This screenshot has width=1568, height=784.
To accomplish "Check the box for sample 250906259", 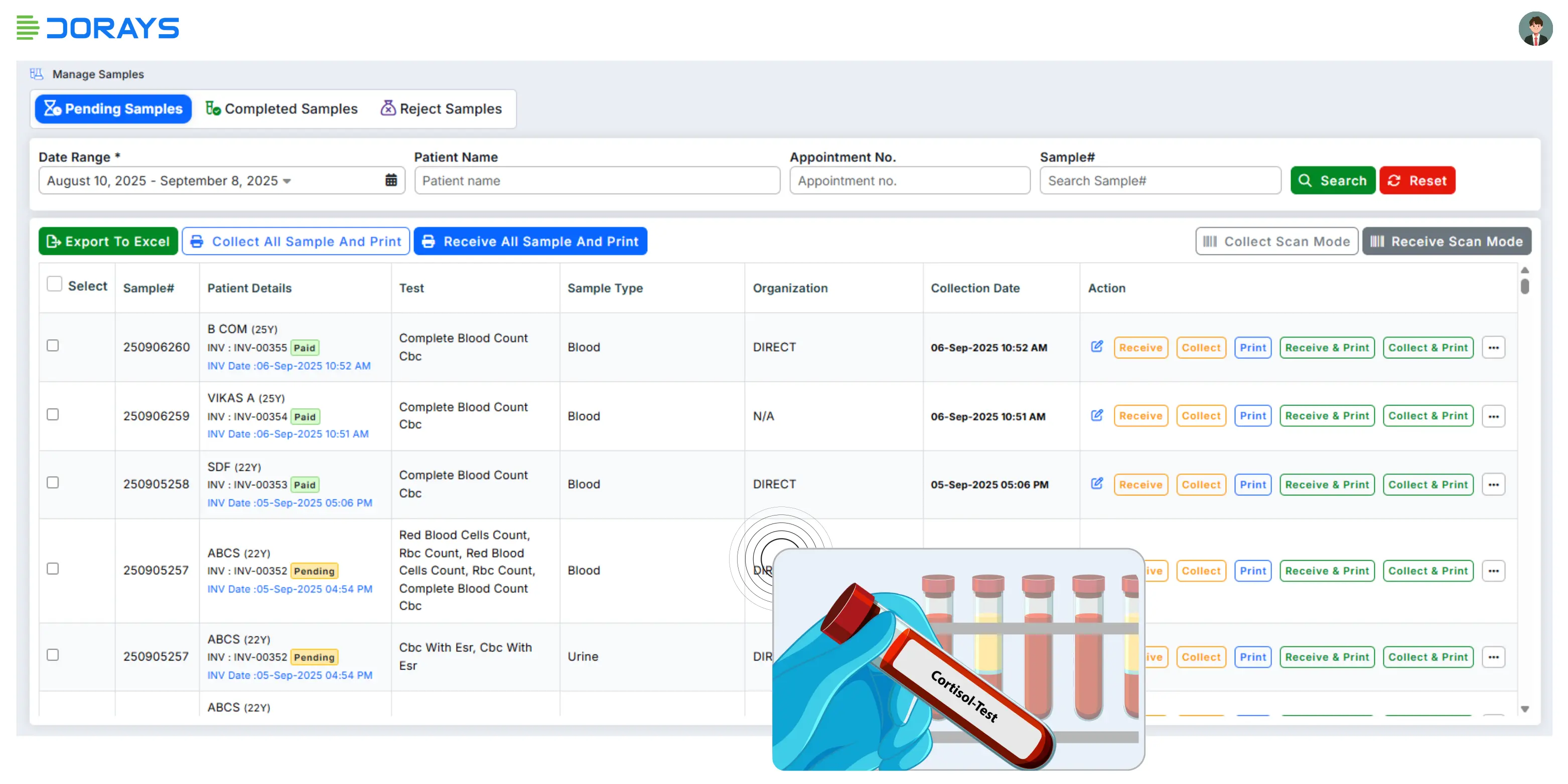I will click(53, 415).
